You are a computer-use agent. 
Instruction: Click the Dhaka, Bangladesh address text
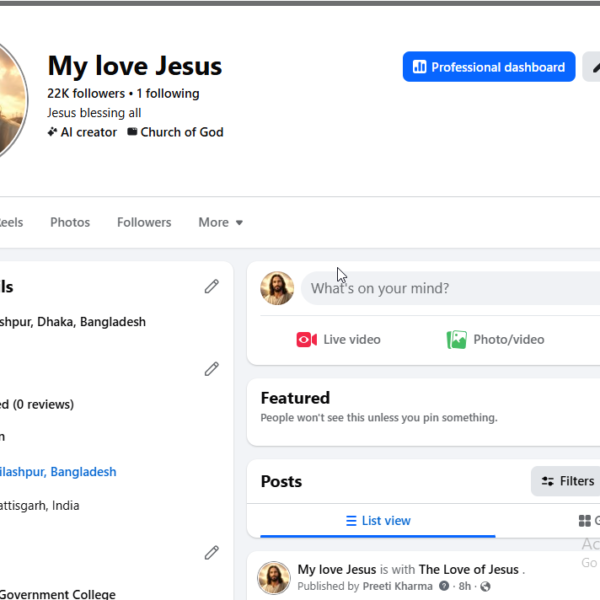coord(73,322)
